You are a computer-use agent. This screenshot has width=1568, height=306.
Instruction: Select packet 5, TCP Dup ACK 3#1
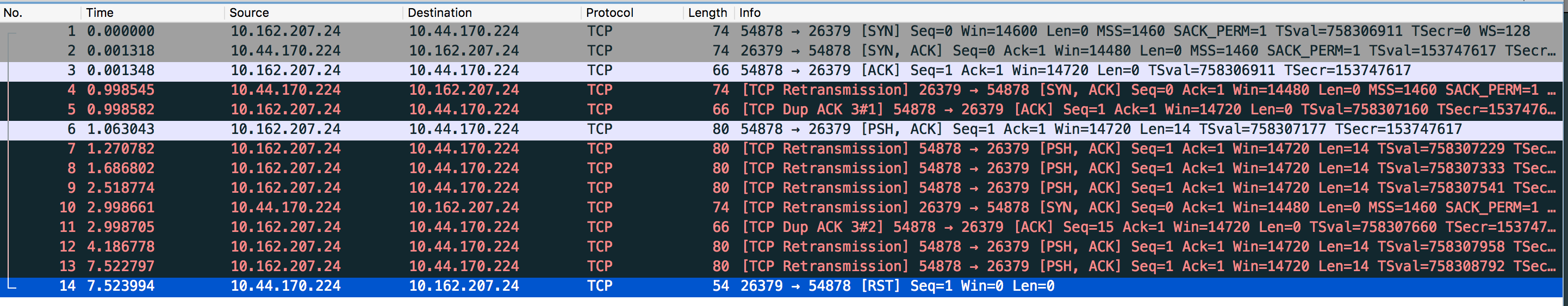(784, 110)
